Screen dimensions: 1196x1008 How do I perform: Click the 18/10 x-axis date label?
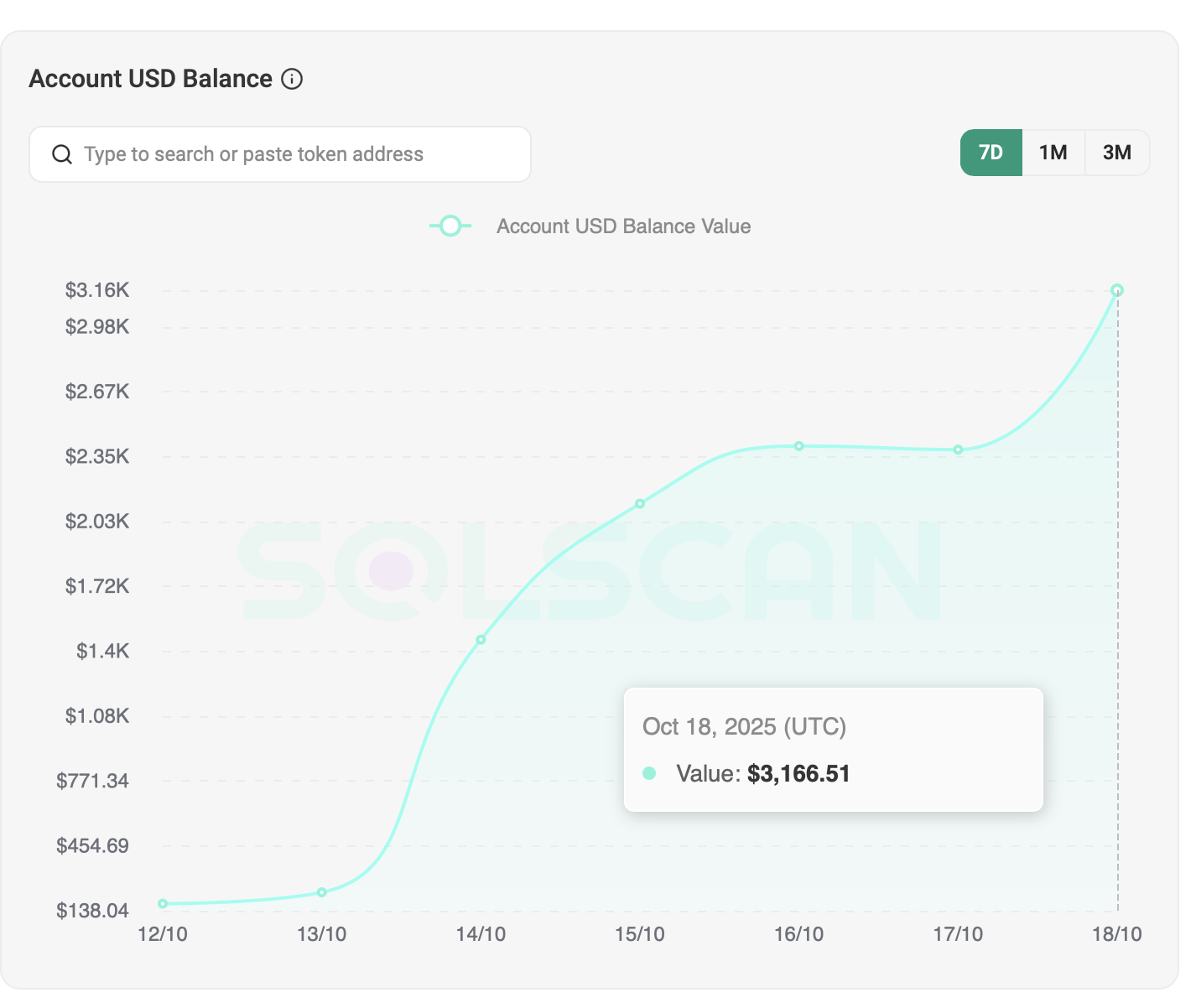tap(1116, 934)
